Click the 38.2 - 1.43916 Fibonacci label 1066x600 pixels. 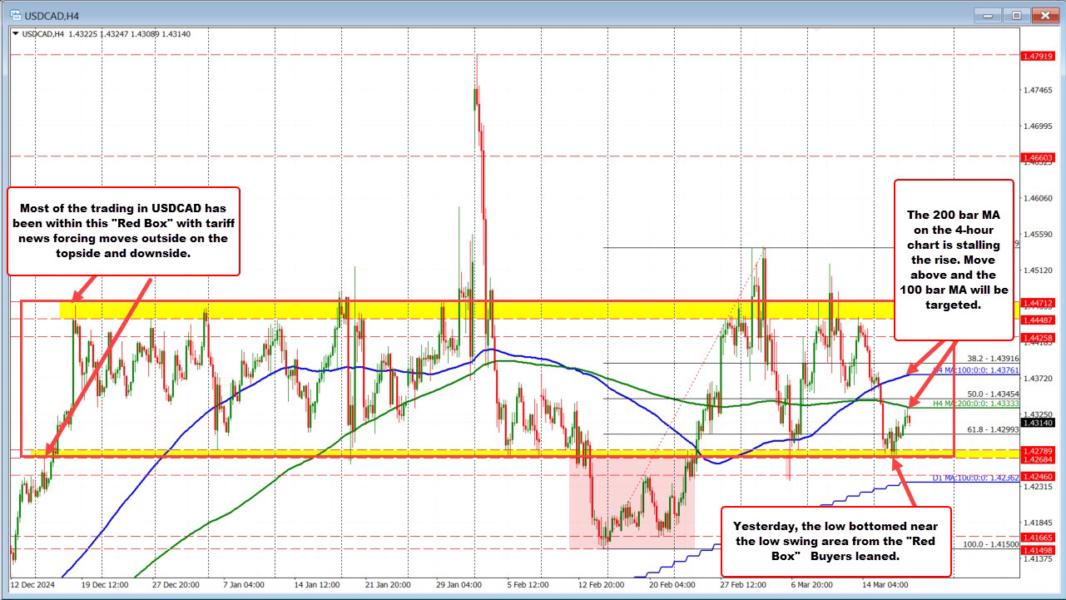(993, 358)
